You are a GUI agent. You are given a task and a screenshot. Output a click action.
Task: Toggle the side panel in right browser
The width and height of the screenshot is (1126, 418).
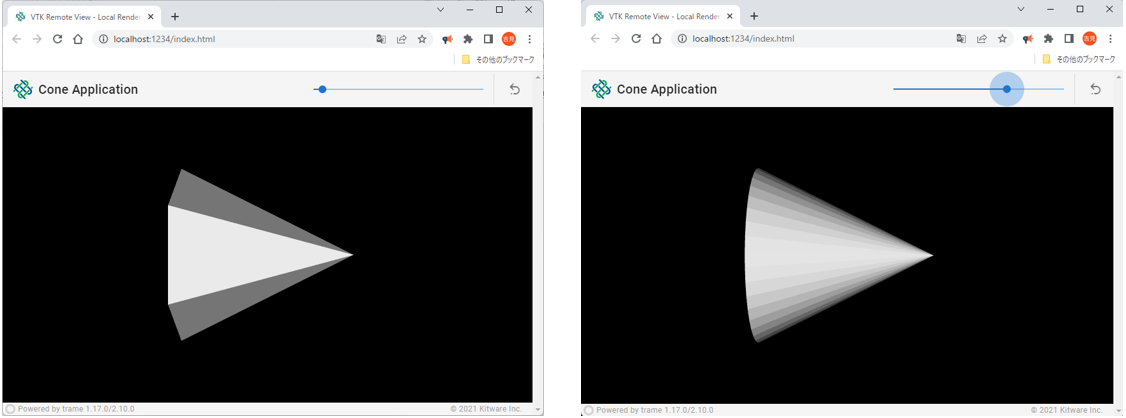(1068, 39)
